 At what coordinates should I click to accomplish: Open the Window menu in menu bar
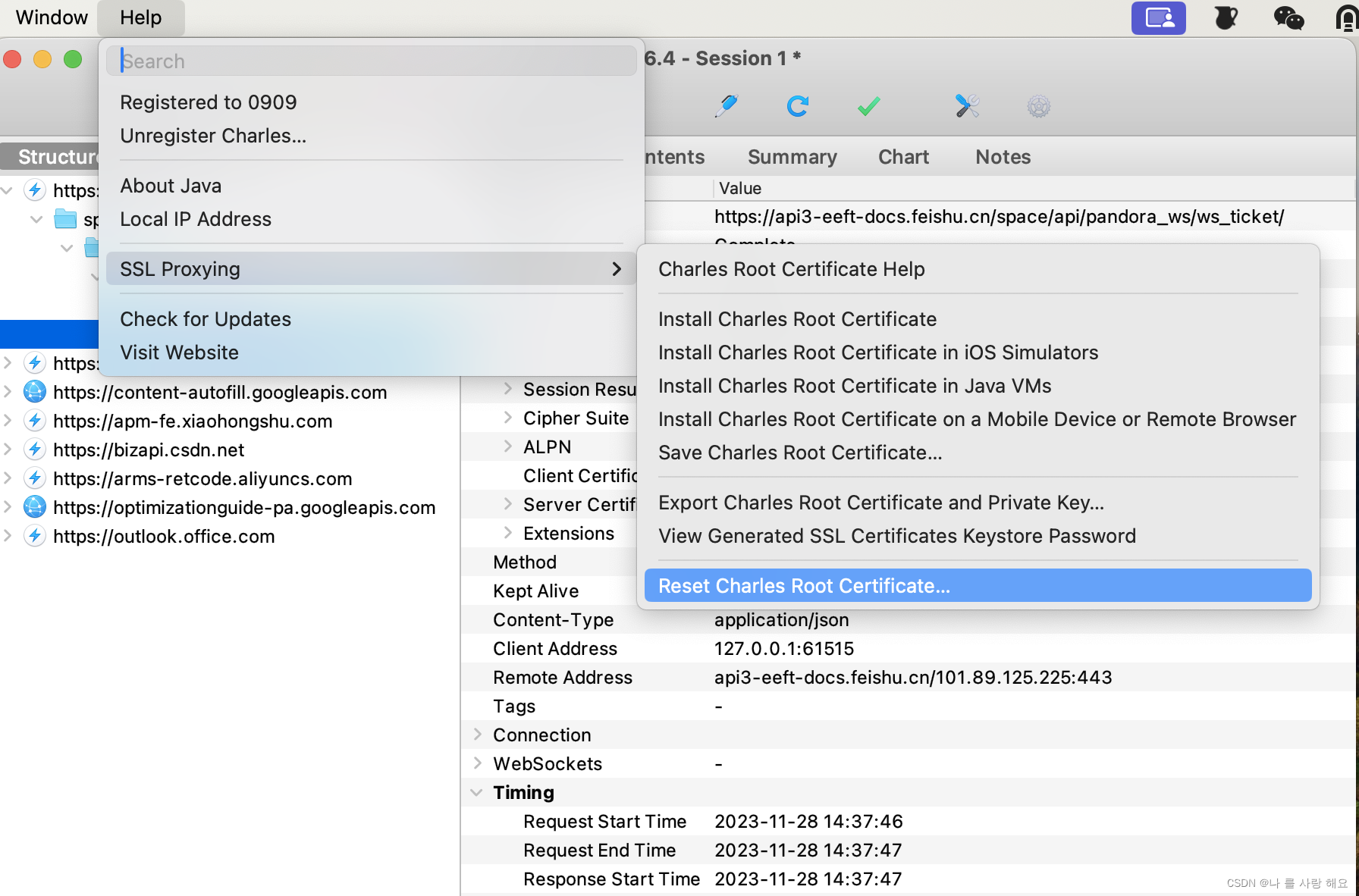[x=52, y=17]
